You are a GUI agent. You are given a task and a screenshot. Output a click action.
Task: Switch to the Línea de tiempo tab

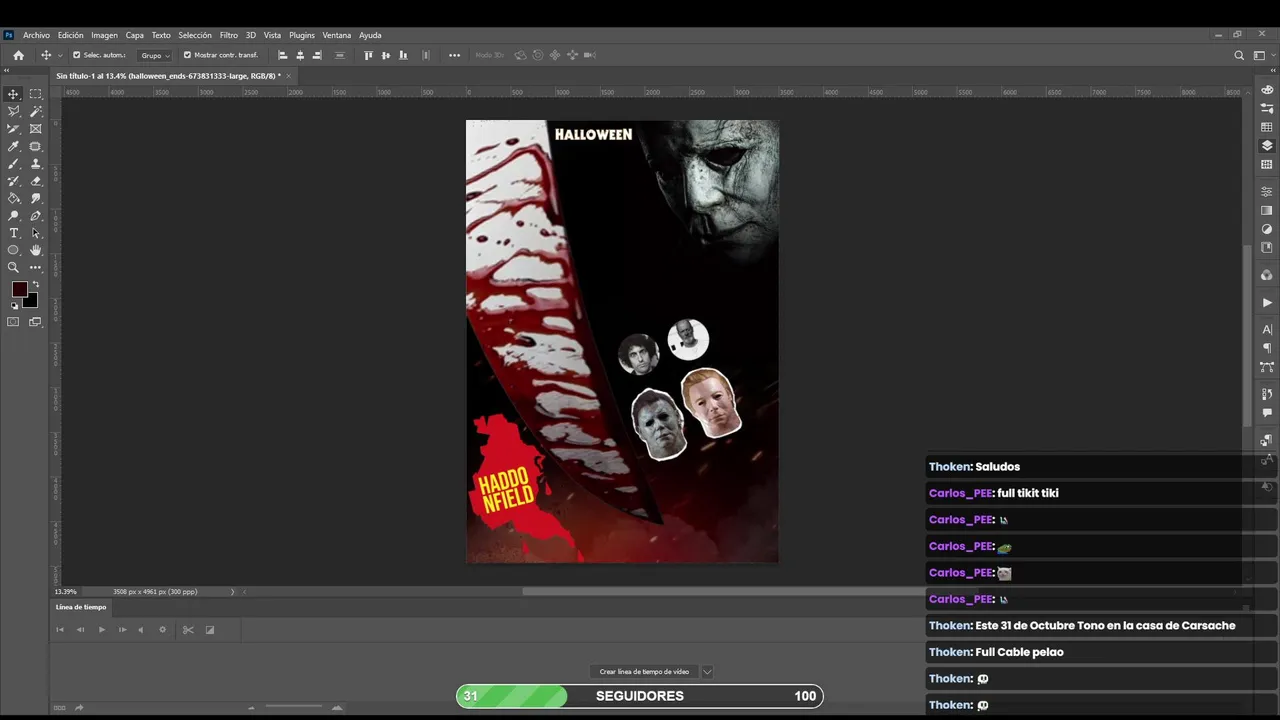coord(80,607)
